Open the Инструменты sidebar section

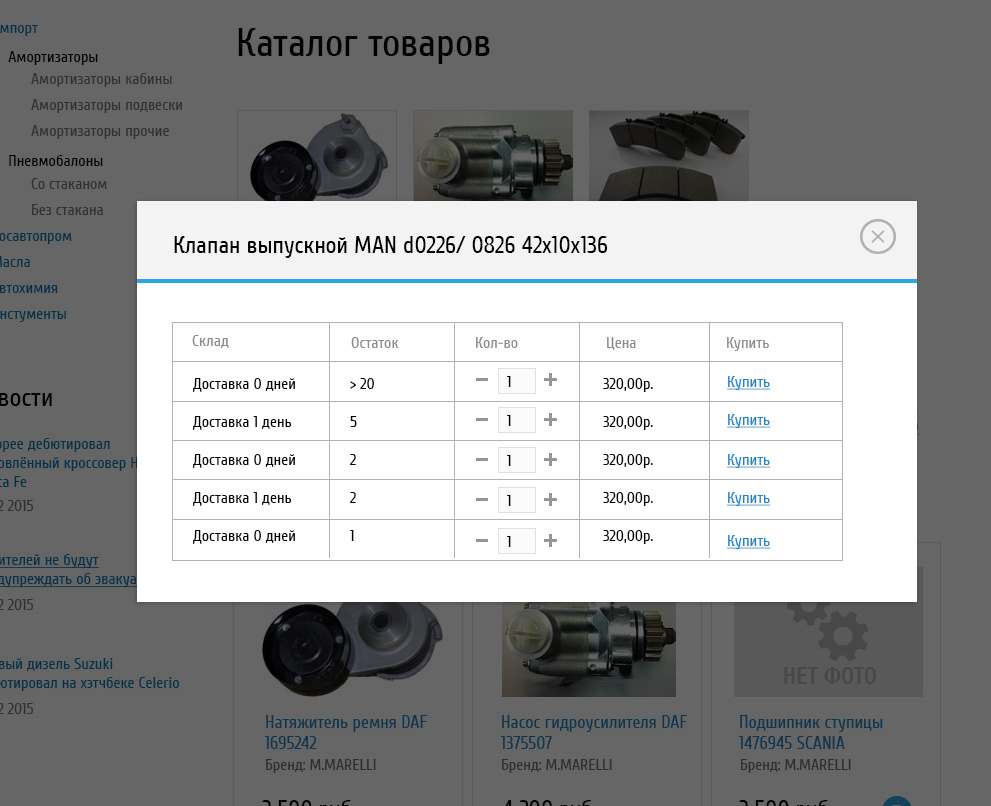(x=33, y=314)
